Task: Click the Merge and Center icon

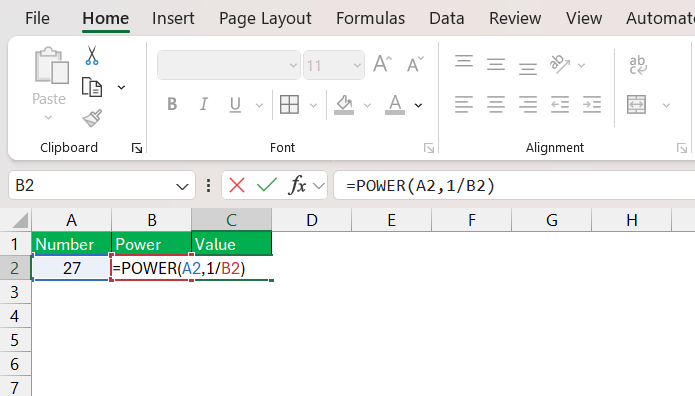Action: (x=636, y=105)
